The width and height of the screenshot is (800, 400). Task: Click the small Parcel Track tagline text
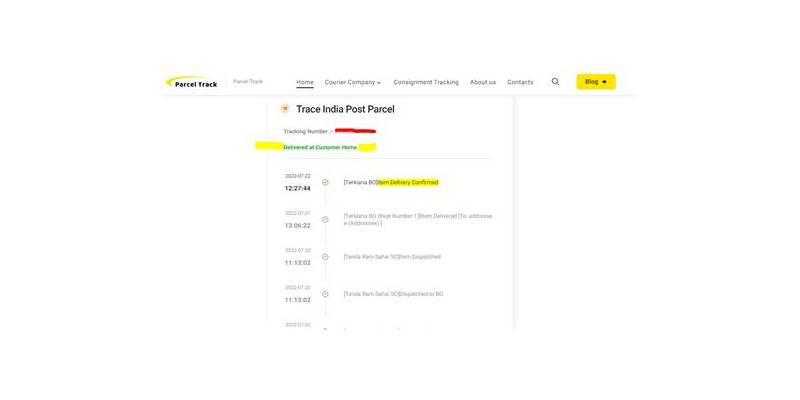(248, 82)
